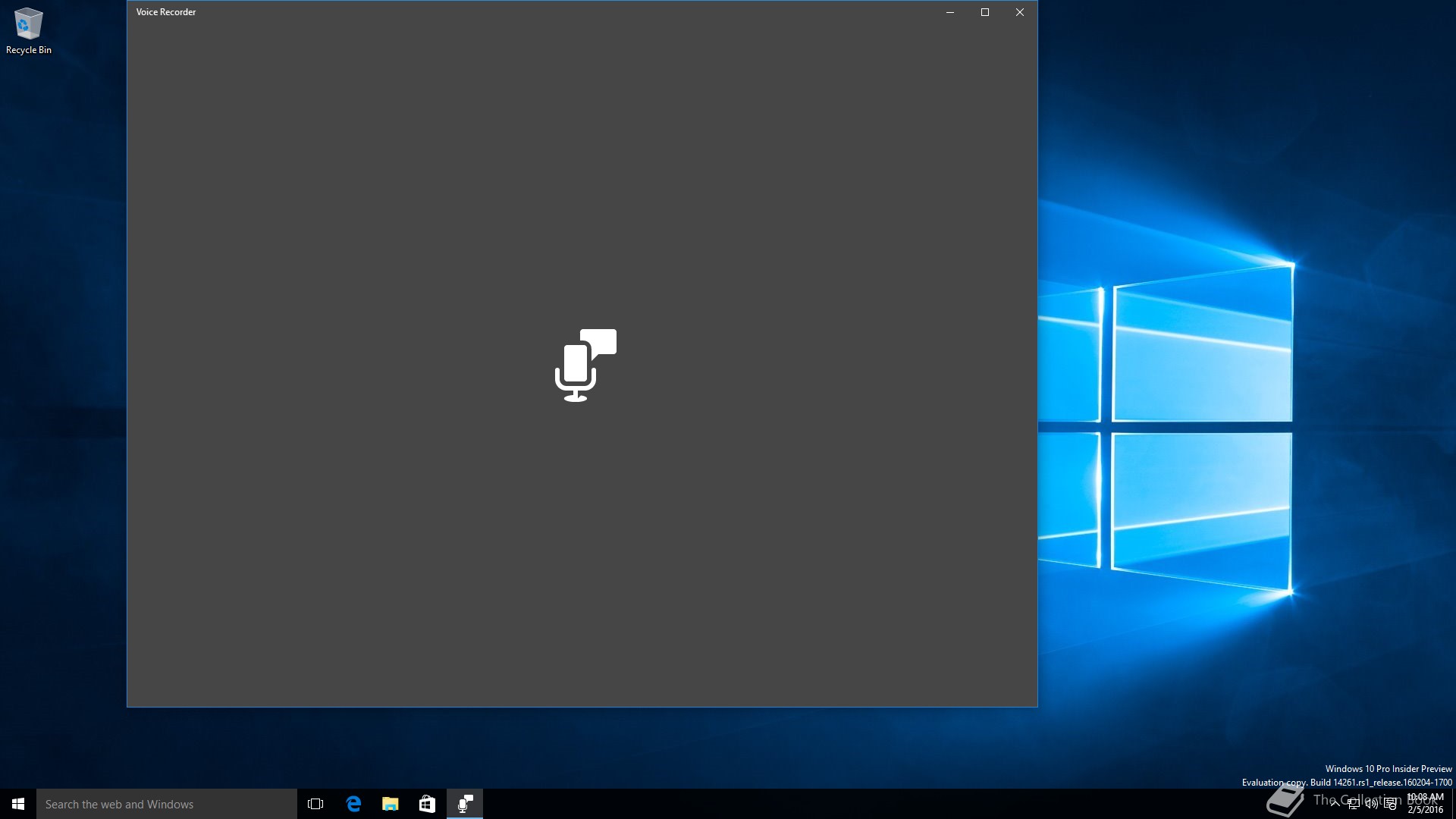The image size is (1456, 819).
Task: Minimize the Voice Recorder window
Action: [950, 12]
